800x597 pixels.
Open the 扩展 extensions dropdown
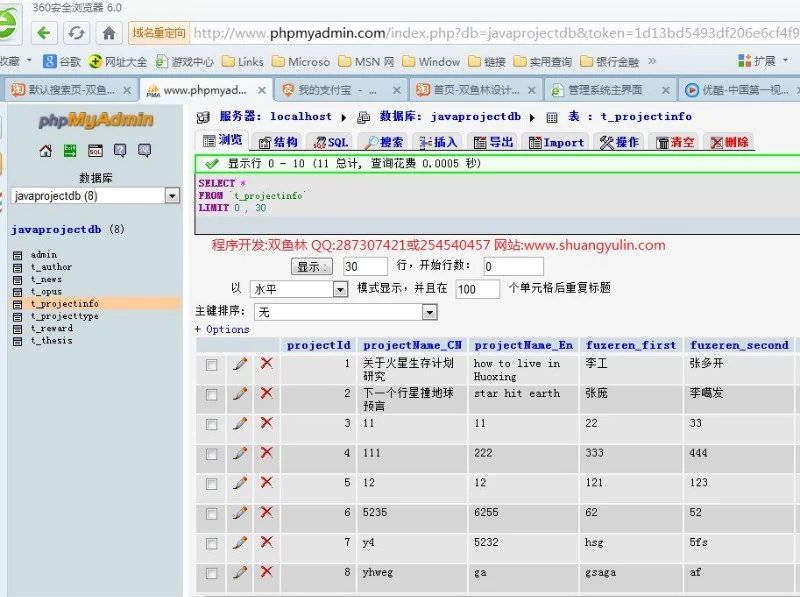785,61
